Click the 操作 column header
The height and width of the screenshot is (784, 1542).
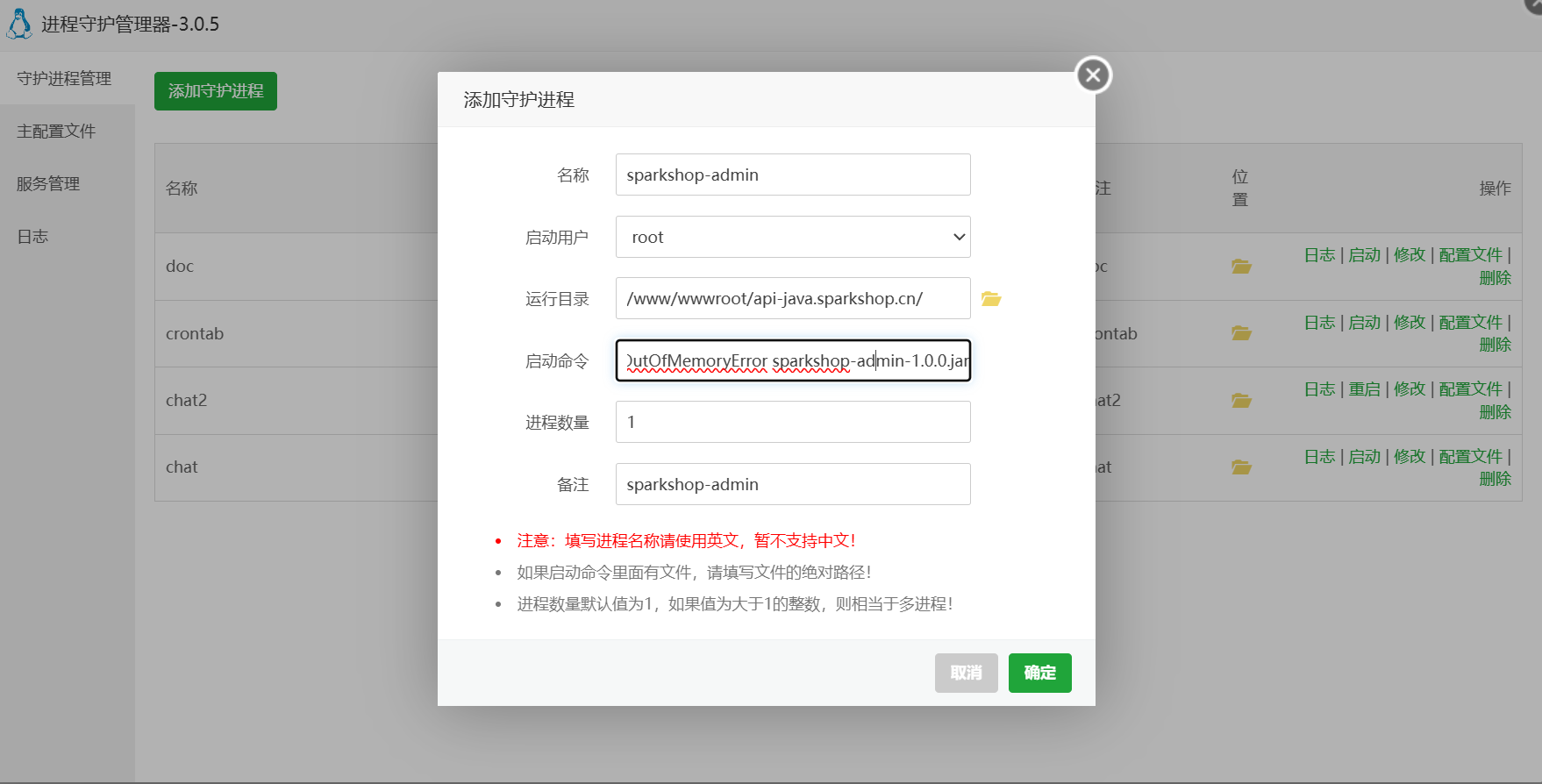pyautogui.click(x=1496, y=188)
